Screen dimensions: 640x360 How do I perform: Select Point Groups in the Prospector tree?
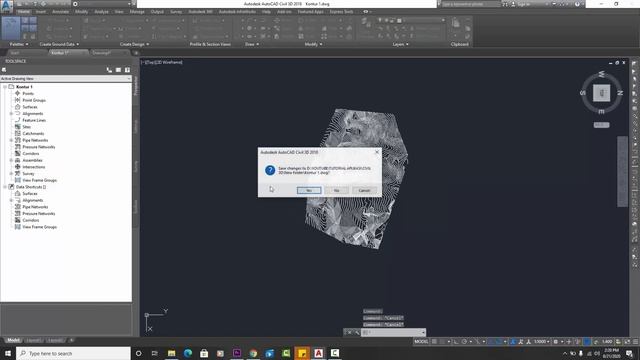(34, 100)
